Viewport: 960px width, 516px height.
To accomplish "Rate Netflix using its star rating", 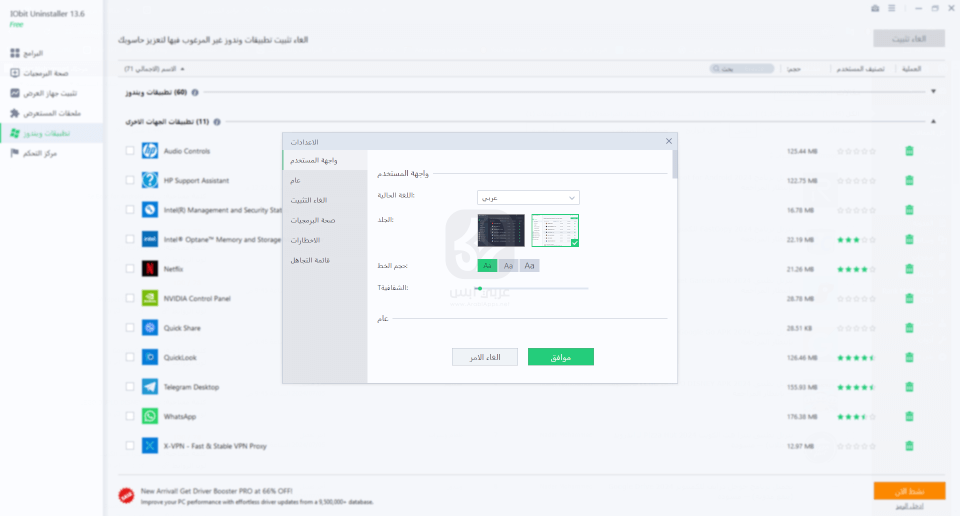I will click(856, 269).
